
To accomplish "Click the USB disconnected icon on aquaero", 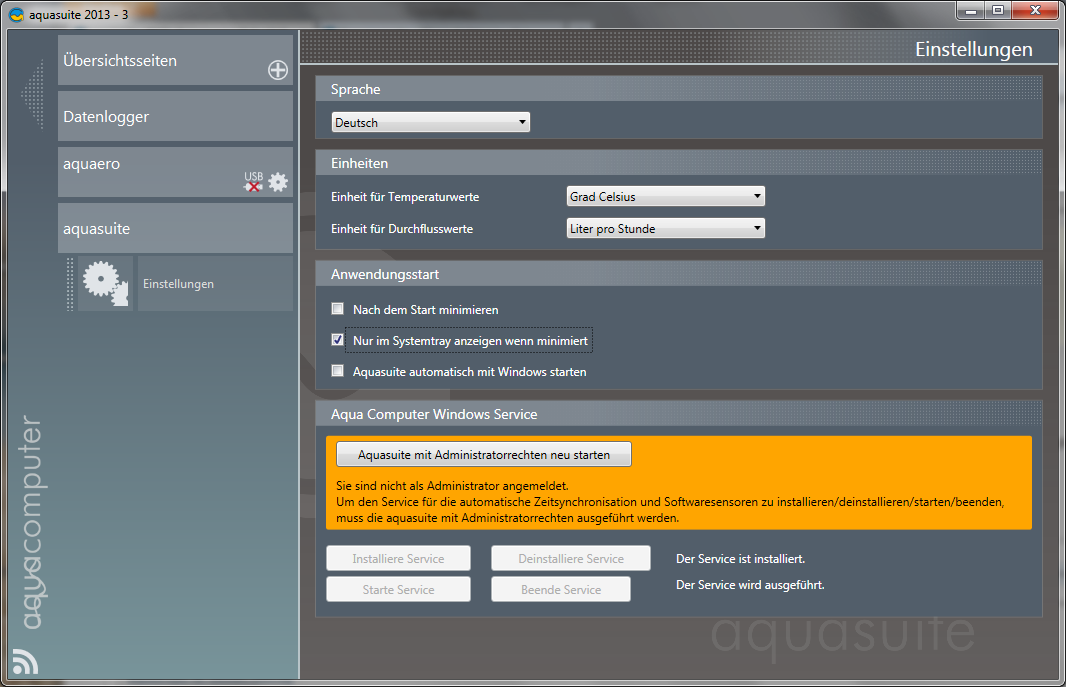I will pyautogui.click(x=254, y=182).
